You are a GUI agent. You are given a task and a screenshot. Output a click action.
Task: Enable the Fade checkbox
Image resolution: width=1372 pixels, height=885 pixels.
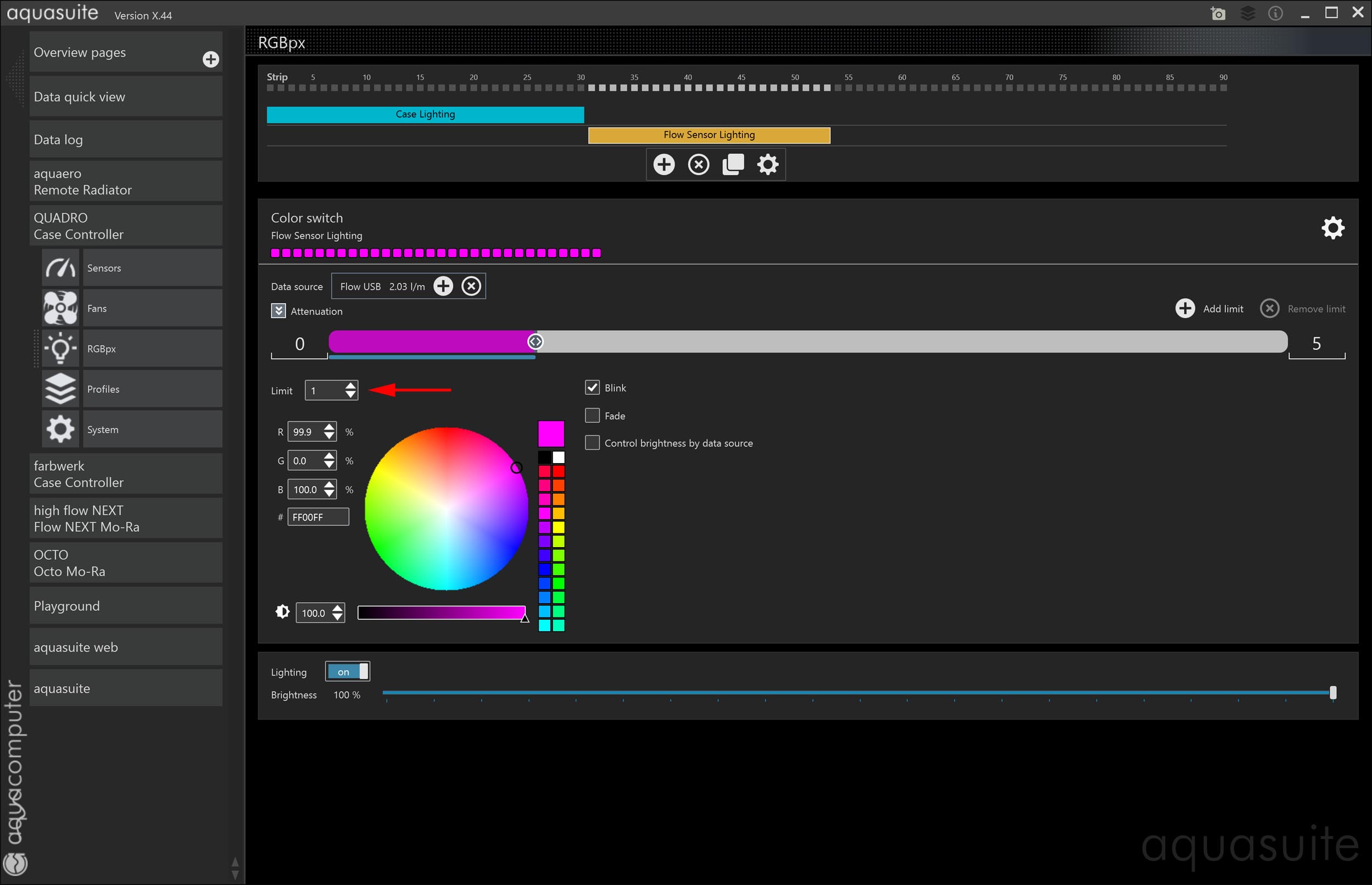click(x=592, y=415)
